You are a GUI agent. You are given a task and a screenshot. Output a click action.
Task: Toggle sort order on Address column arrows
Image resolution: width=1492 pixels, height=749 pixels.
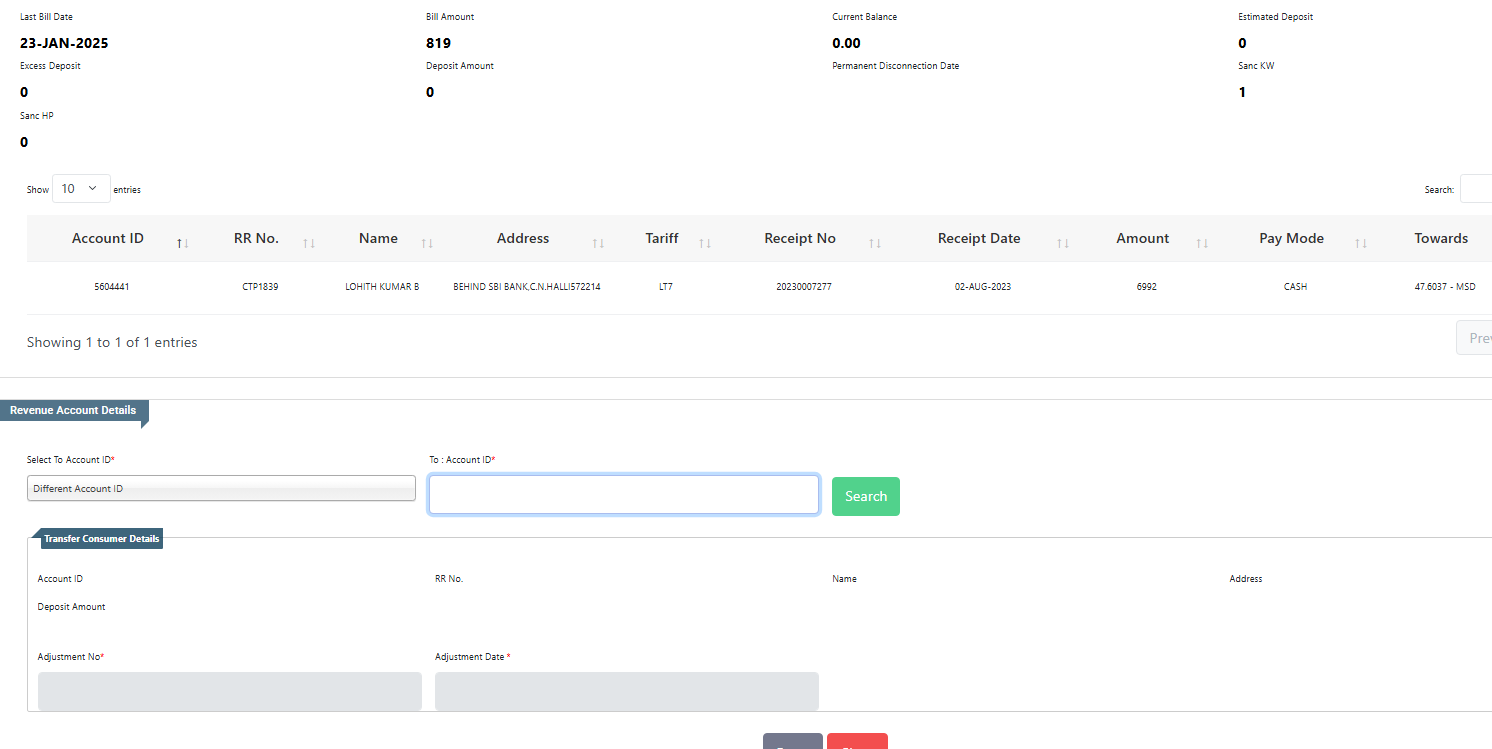(x=598, y=243)
